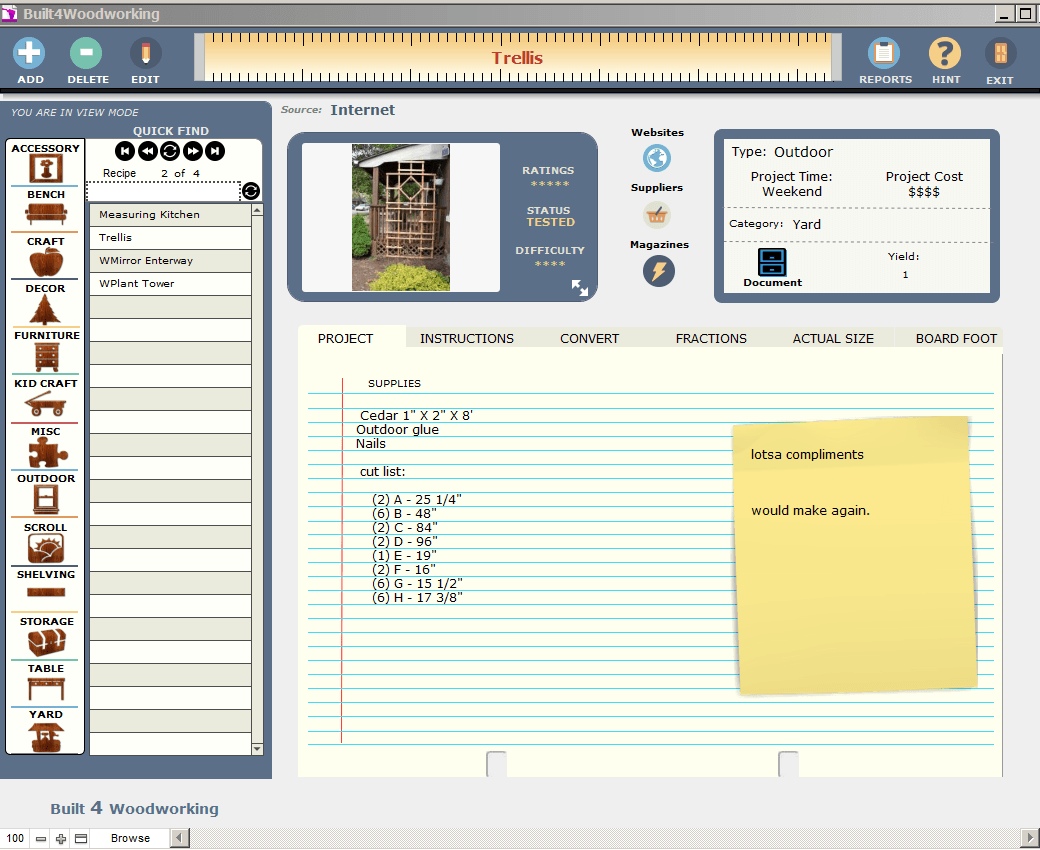Click the Quick Find search field
Viewport: 1040px width, 850px height.
tap(163, 191)
